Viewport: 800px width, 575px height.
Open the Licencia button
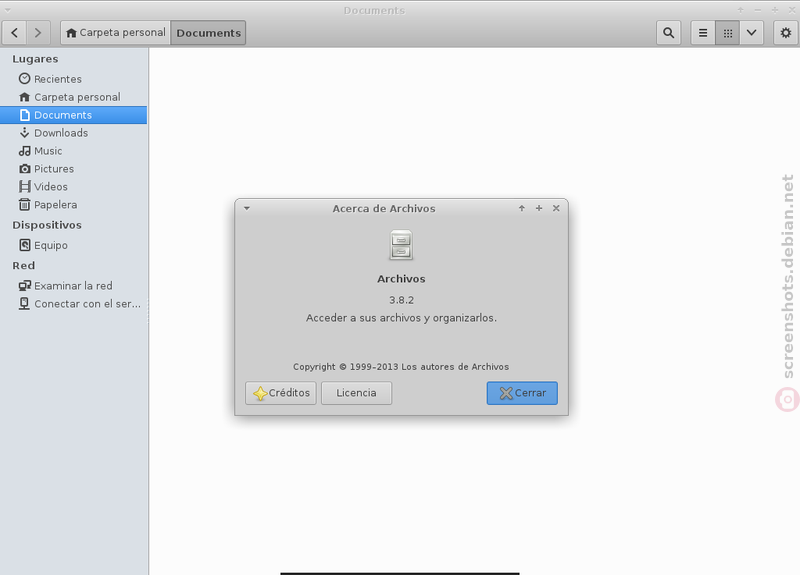pos(356,393)
